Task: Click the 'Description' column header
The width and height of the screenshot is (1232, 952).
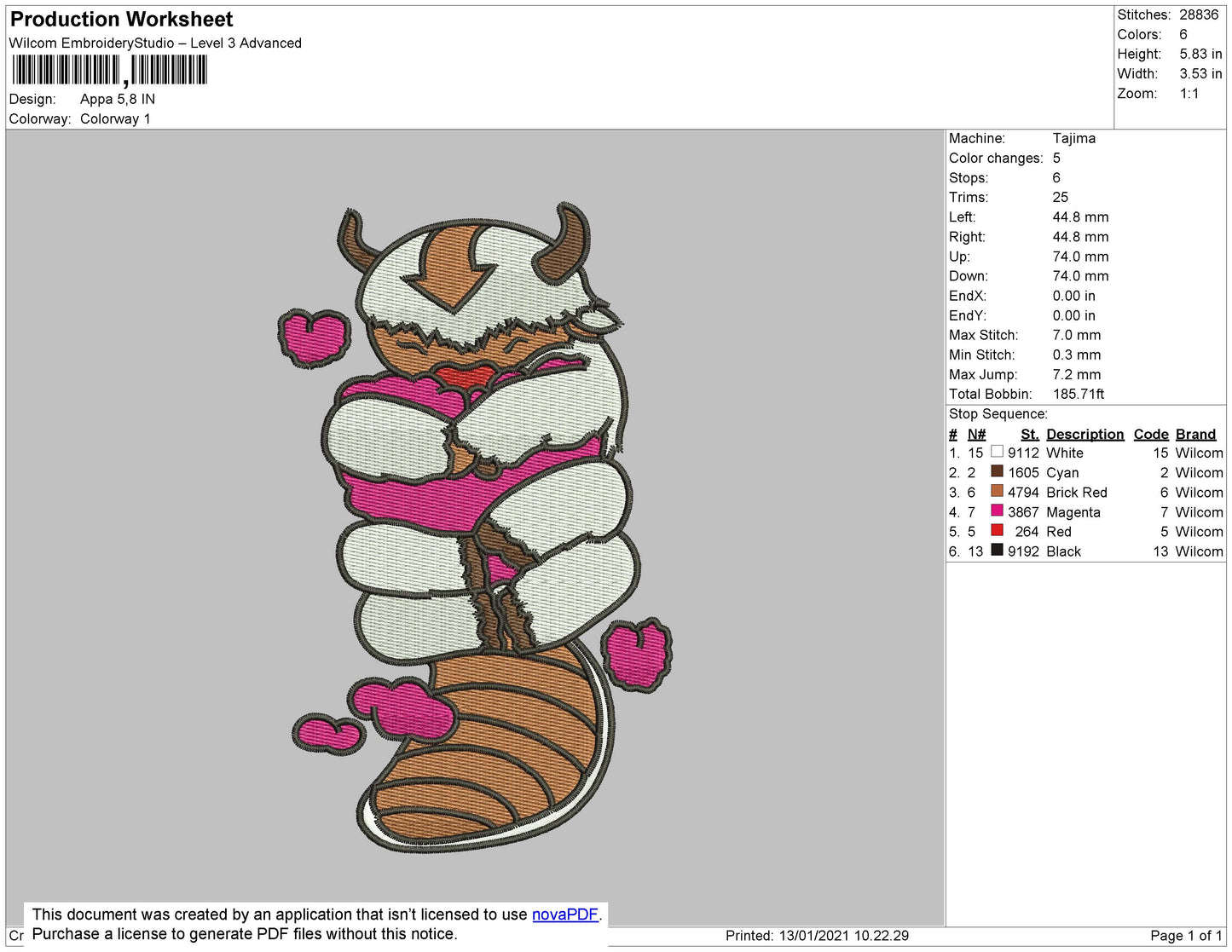Action: (x=1085, y=435)
